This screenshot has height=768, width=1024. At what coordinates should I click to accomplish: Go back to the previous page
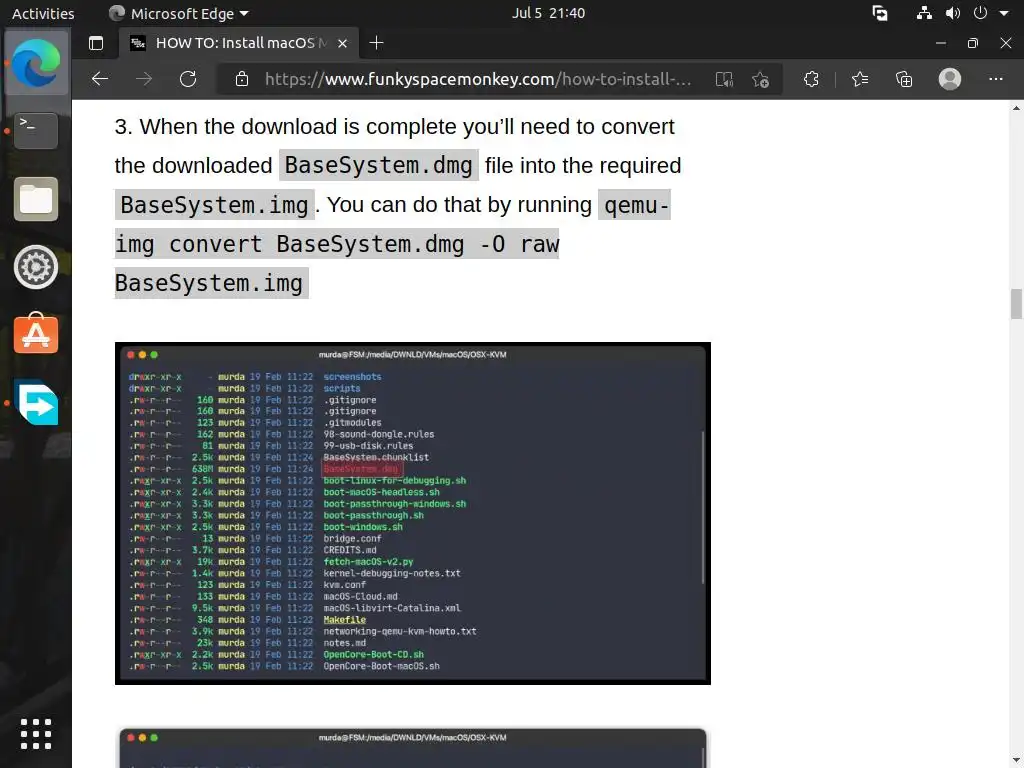[x=100, y=79]
